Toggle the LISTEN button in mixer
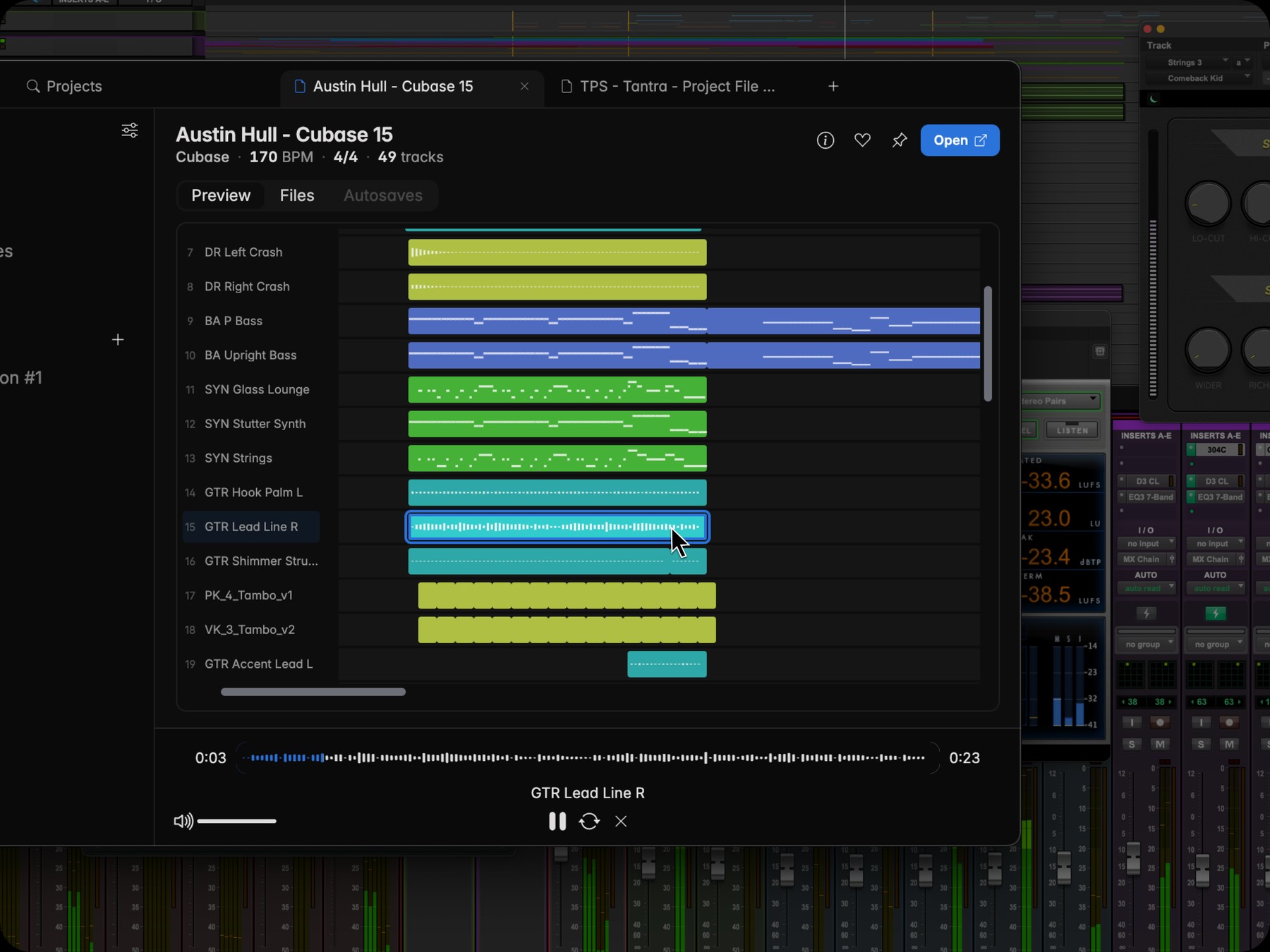 point(1072,430)
